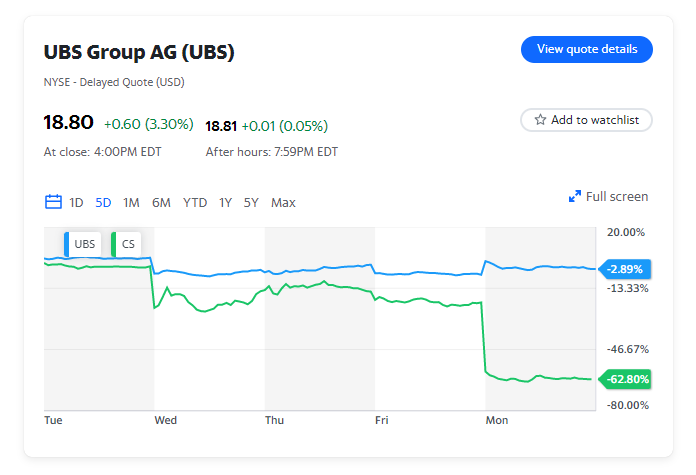Switch chart to 1M range
Image resolution: width=696 pixels, height=475 pixels.
[x=131, y=203]
